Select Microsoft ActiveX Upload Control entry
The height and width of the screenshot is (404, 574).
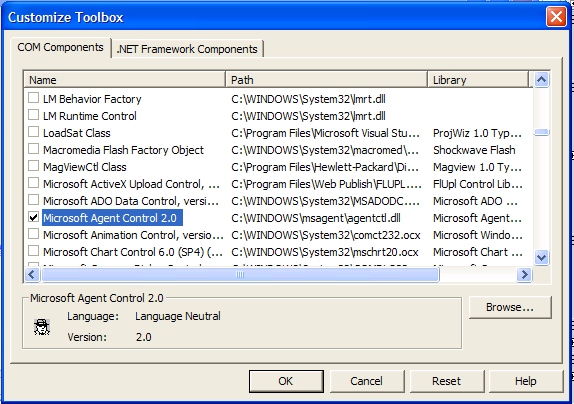point(131,184)
